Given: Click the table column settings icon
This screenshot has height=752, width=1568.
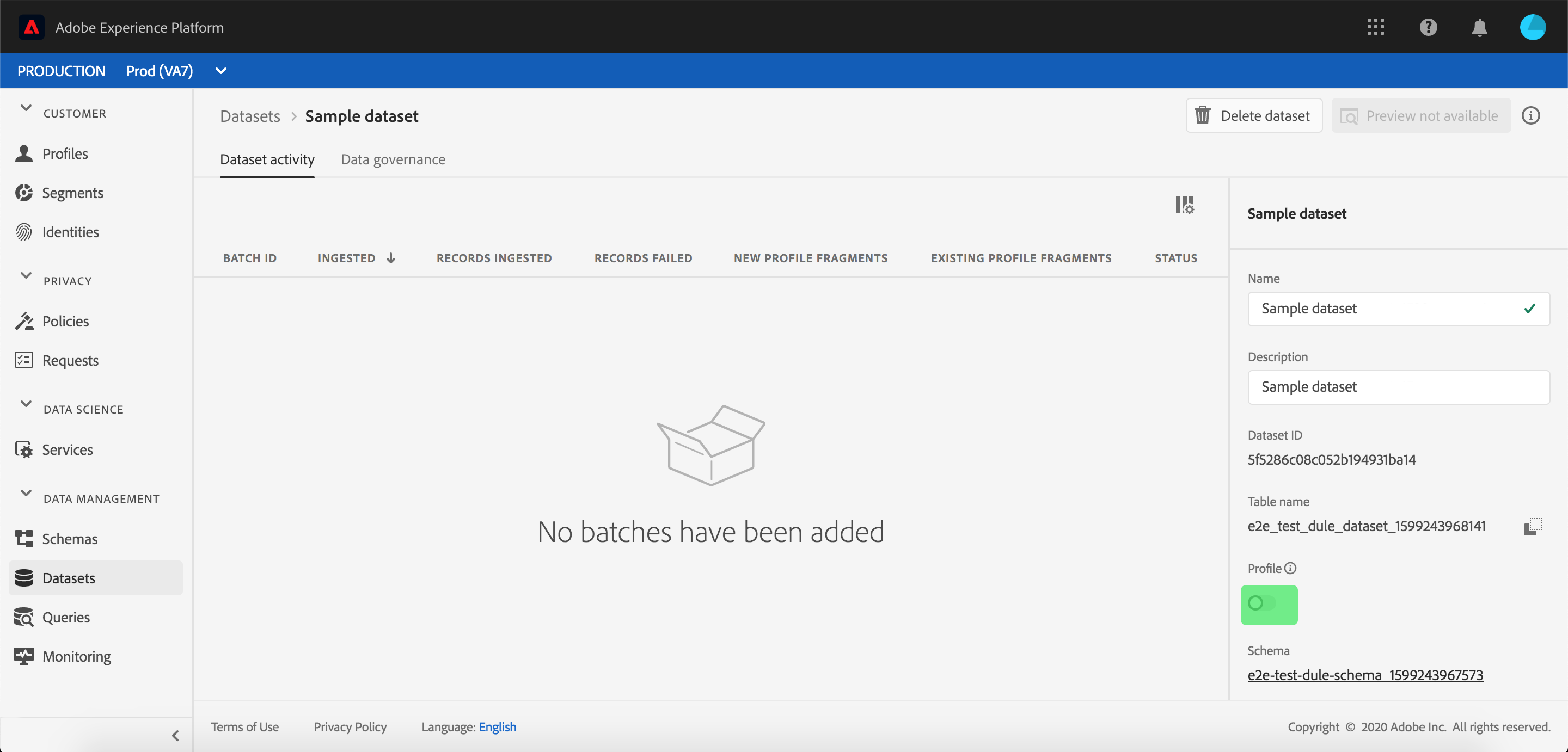Looking at the screenshot, I should 1184,205.
